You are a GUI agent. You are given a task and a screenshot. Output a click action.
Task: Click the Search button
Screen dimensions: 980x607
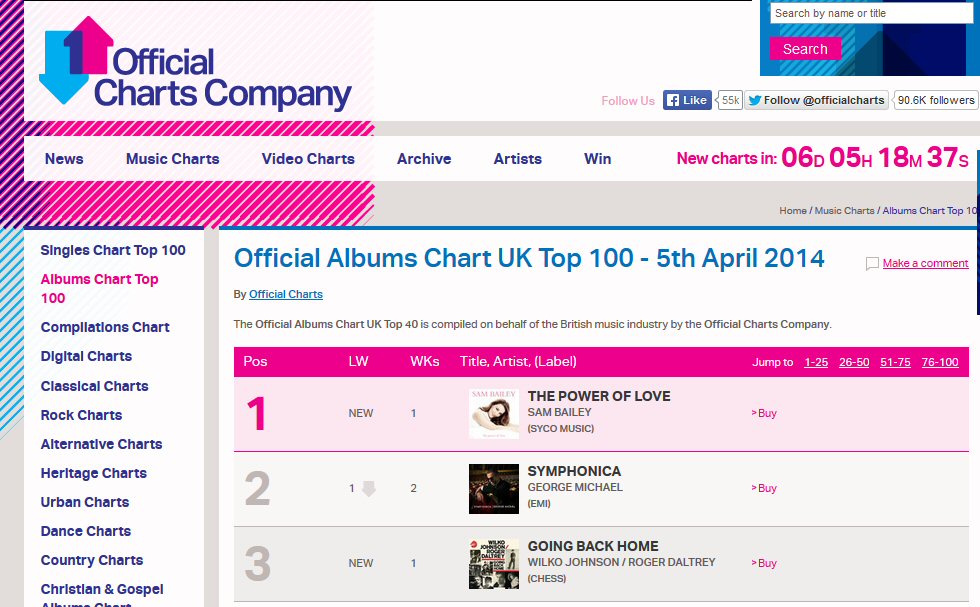pos(805,49)
